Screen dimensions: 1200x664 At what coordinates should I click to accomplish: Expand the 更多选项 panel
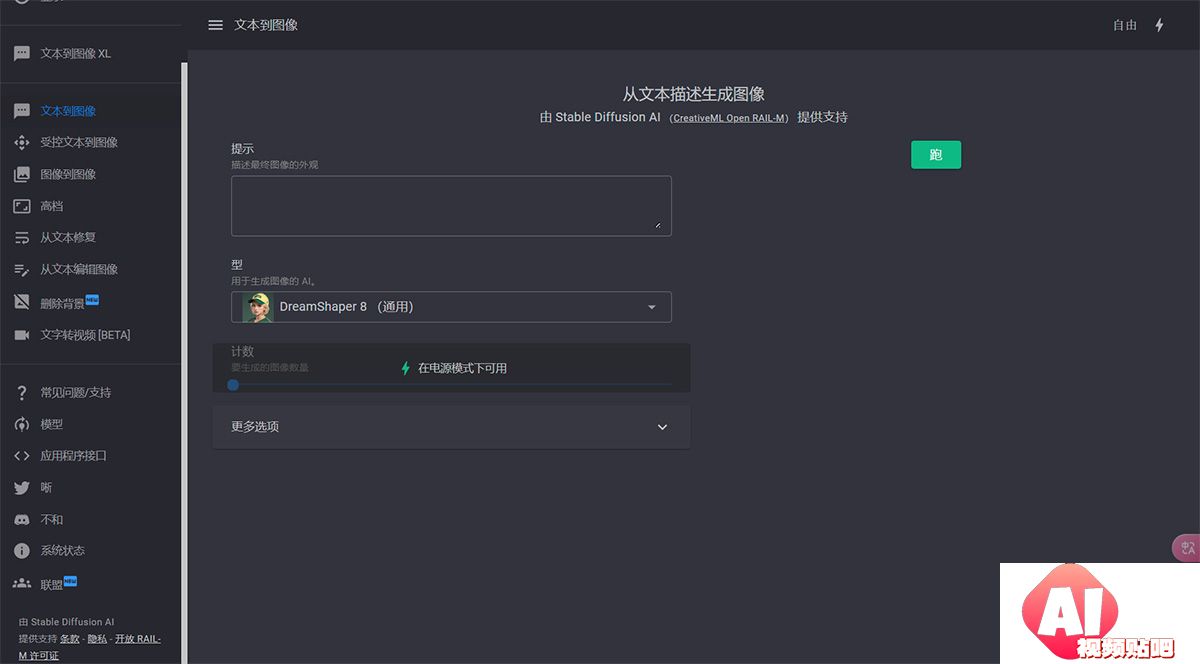point(451,427)
